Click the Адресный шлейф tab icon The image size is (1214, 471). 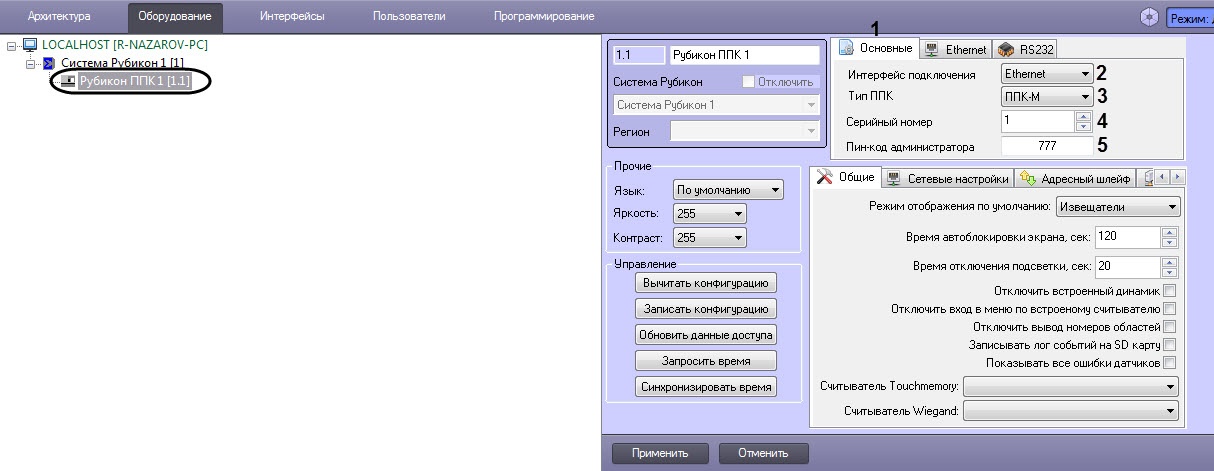click(x=1027, y=179)
